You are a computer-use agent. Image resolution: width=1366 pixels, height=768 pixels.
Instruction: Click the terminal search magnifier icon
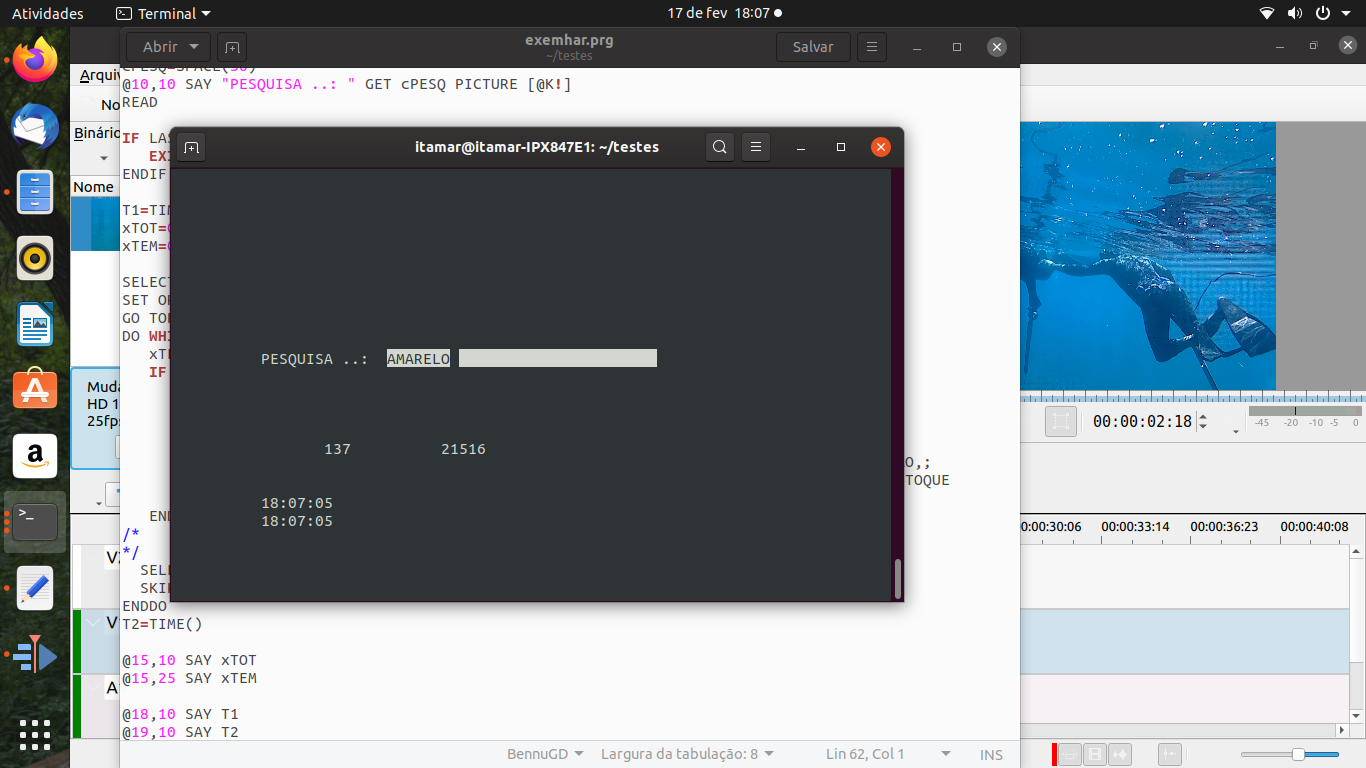pyautogui.click(x=719, y=147)
